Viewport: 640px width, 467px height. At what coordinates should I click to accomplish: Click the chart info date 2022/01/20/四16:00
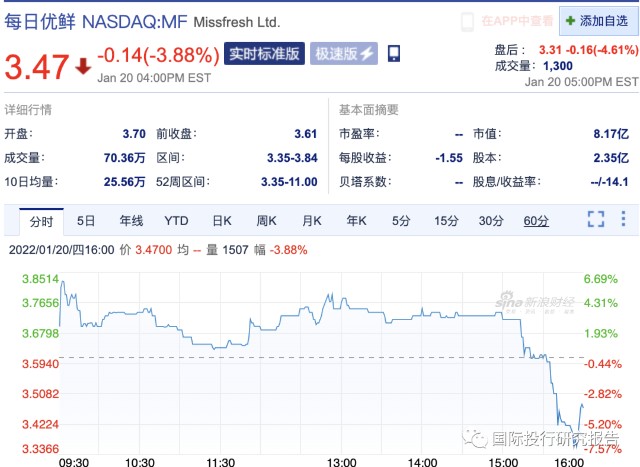pos(62,250)
